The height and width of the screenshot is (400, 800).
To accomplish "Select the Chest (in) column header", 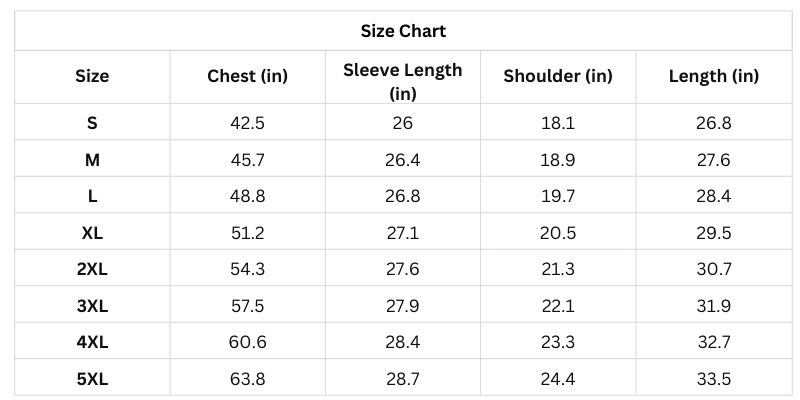I will tap(247, 76).
